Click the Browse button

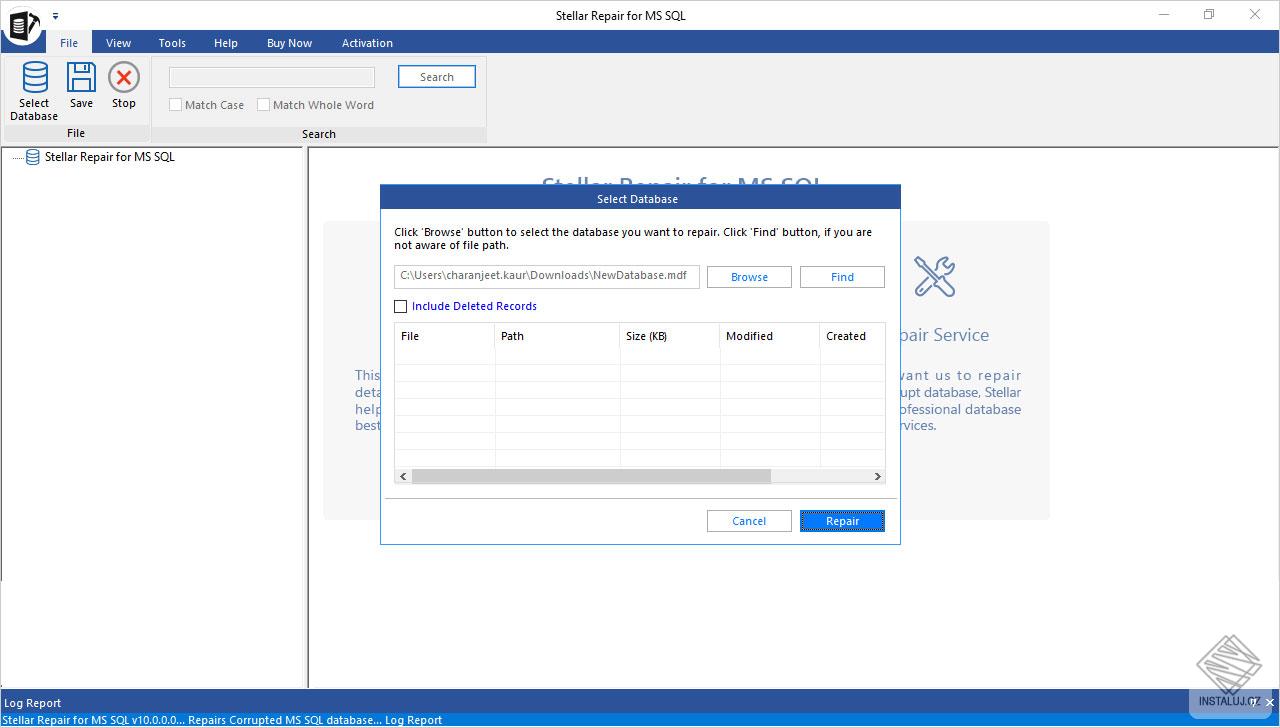(x=749, y=277)
